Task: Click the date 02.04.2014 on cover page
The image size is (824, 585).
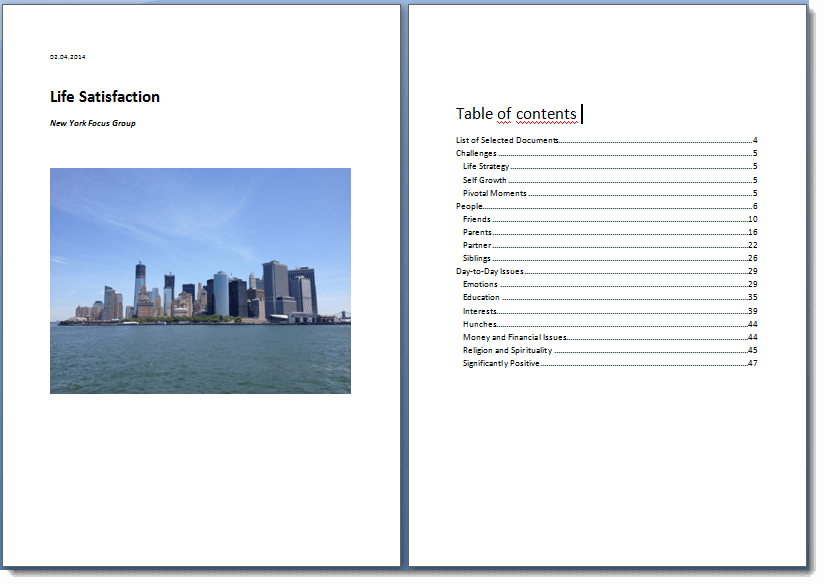Action: tap(68, 57)
